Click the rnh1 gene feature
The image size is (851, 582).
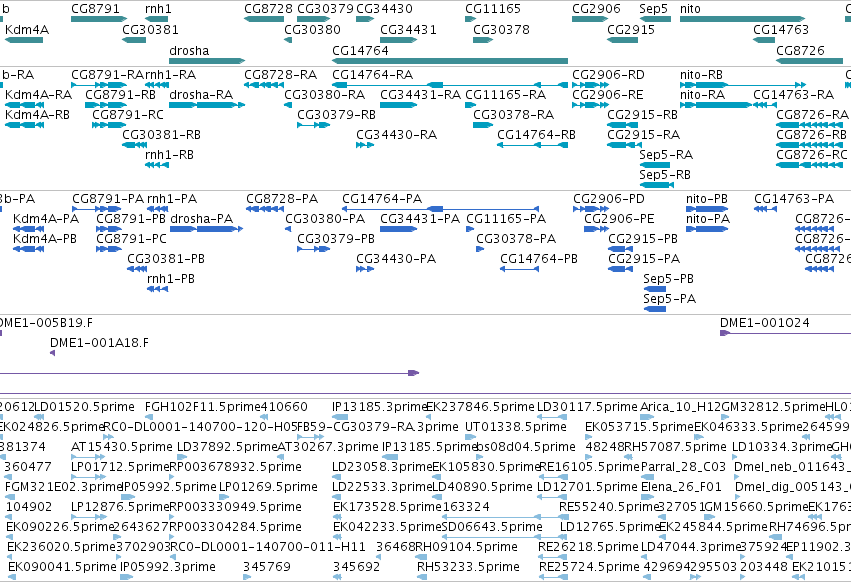coord(156,19)
